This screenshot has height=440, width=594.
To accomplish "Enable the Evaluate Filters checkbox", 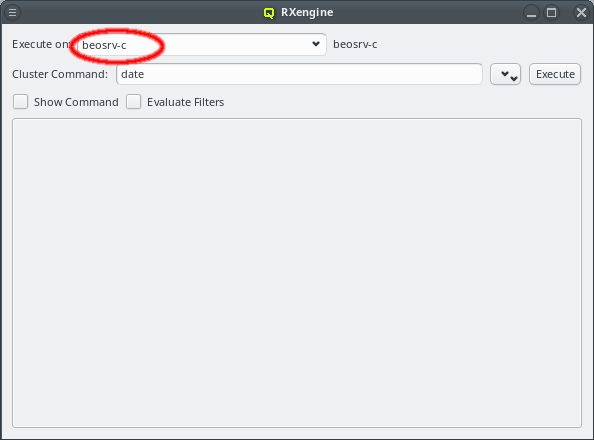I will pyautogui.click(x=133, y=102).
